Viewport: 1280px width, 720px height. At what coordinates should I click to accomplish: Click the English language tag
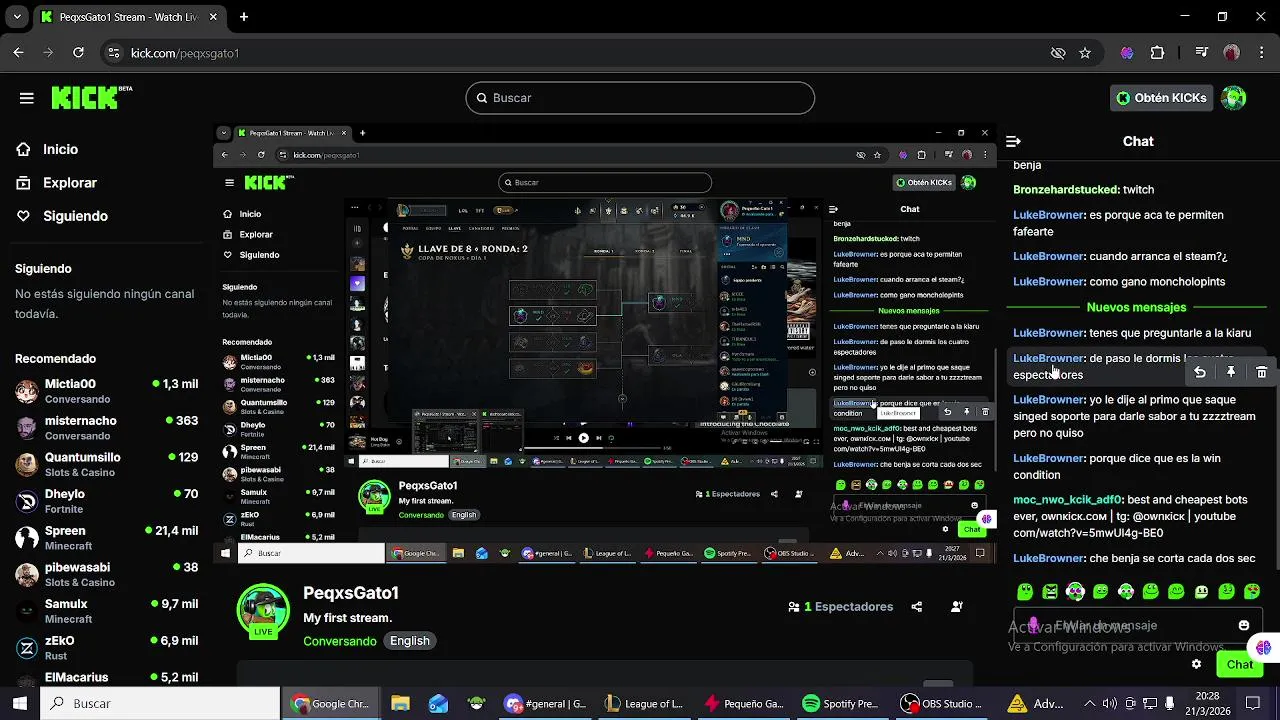click(x=410, y=641)
